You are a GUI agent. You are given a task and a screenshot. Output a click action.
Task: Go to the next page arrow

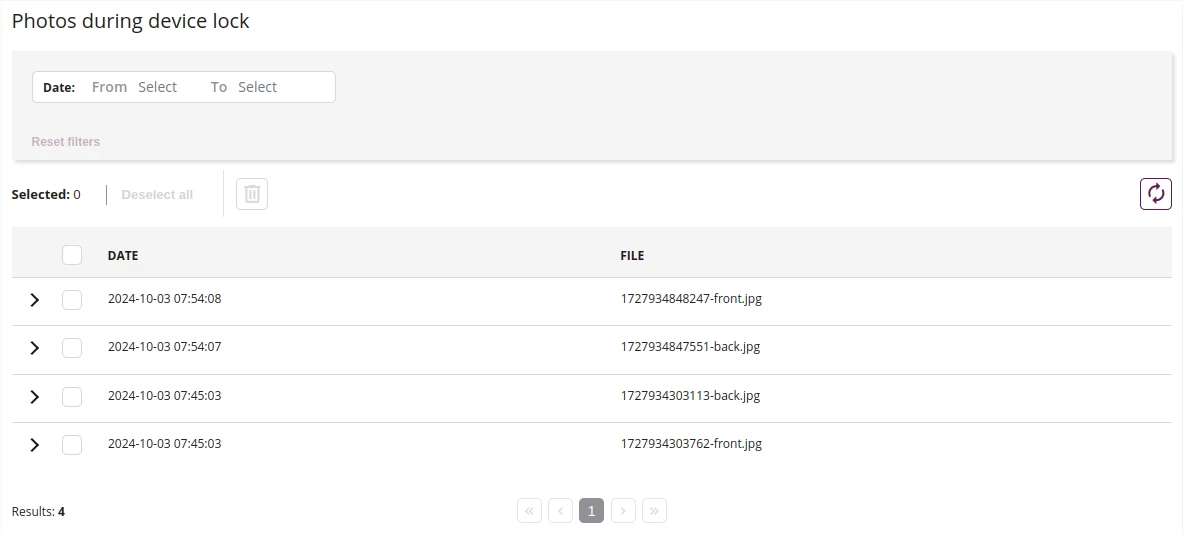click(623, 511)
